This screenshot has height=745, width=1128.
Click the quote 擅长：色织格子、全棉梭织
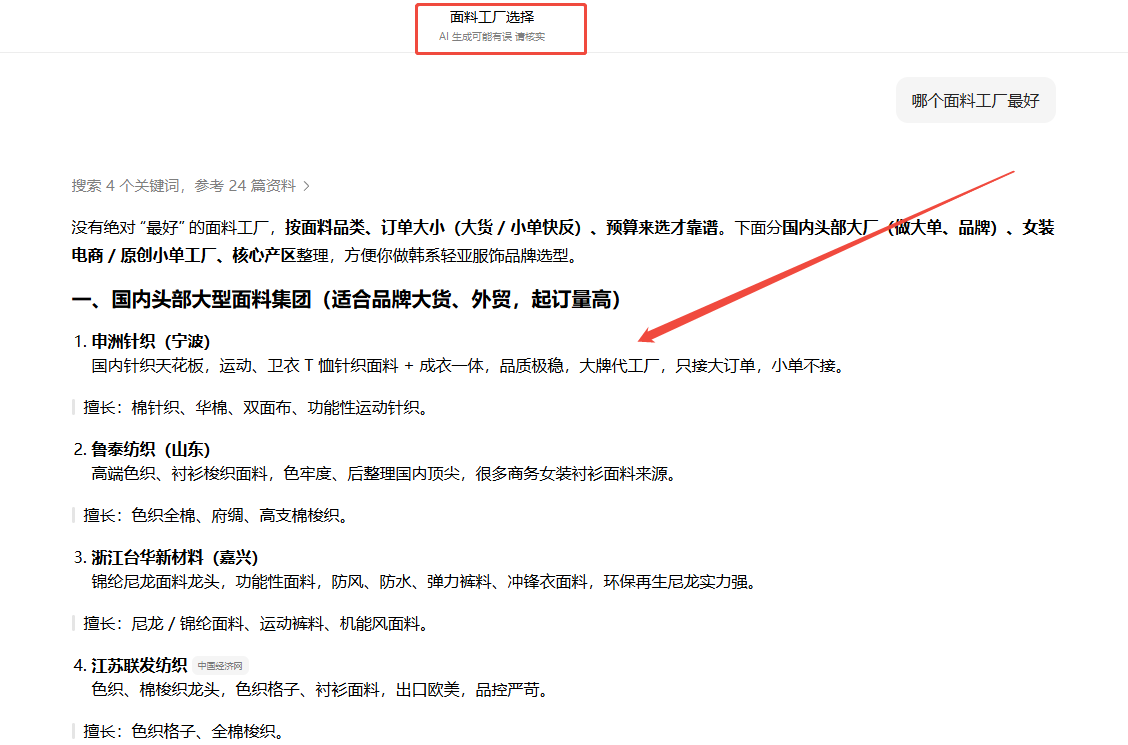184,731
